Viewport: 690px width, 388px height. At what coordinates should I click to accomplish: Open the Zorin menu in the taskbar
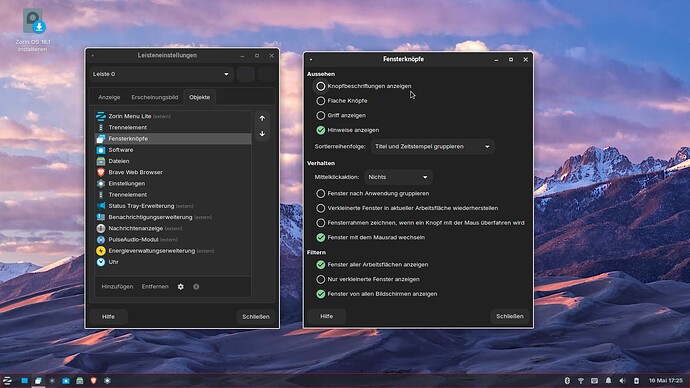7,381
